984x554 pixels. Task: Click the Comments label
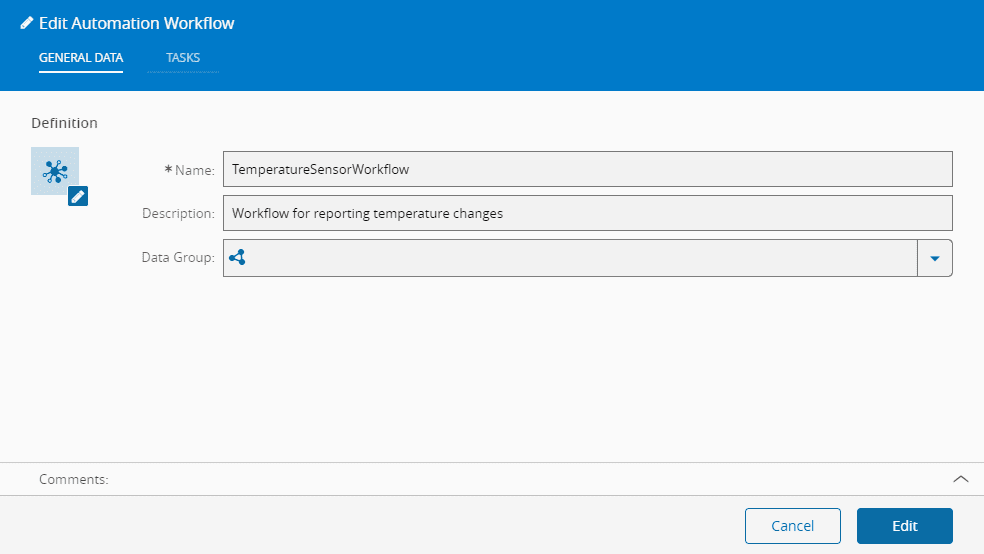tap(73, 480)
